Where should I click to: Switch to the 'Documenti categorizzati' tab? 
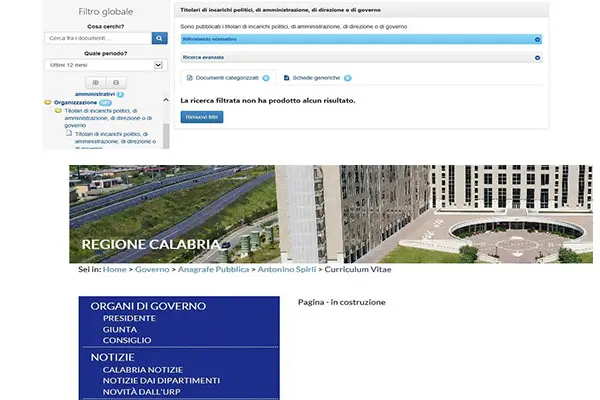(228, 78)
